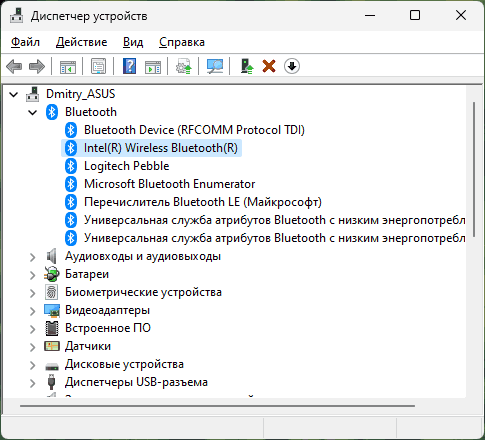Open the Действие menu
Image resolution: width=485 pixels, height=440 pixels.
tap(82, 42)
